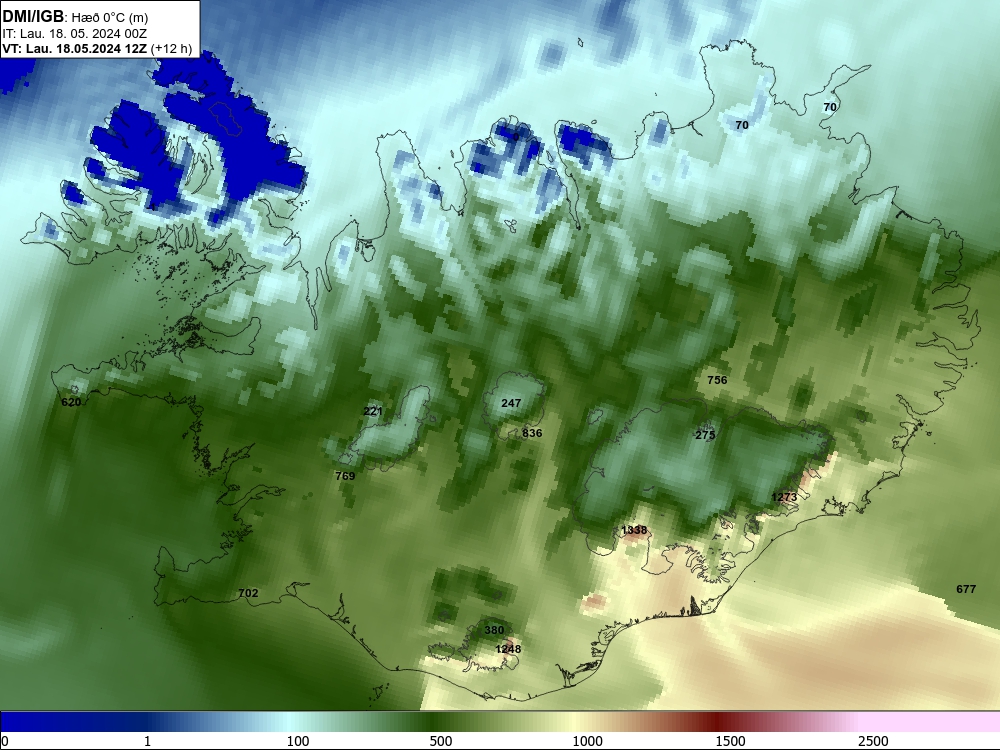Viewport: 1000px width, 750px height.
Task: Click the map value 756
Action: pos(717,380)
